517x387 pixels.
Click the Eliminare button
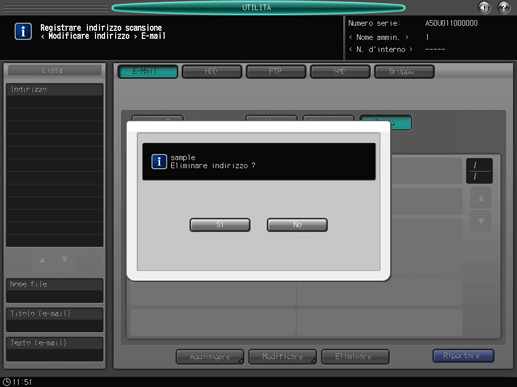tap(355, 357)
